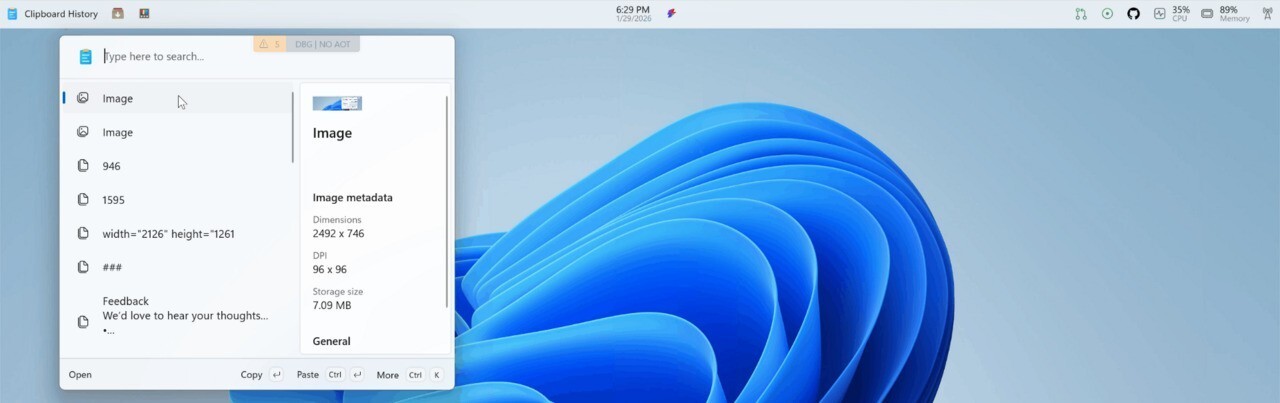
Task: Open the More commands menu
Action: (409, 375)
